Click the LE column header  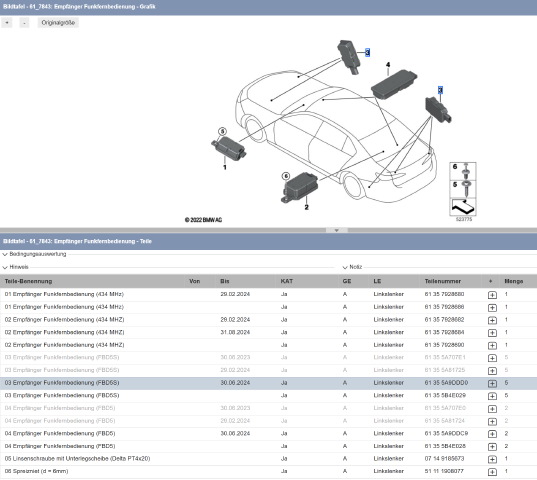pyautogui.click(x=377, y=281)
